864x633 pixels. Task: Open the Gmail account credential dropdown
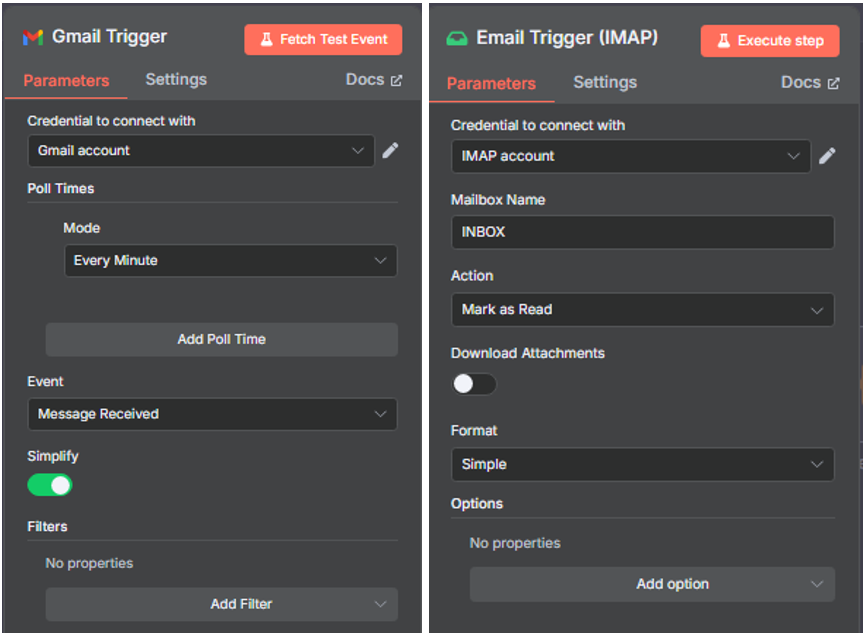[201, 150]
